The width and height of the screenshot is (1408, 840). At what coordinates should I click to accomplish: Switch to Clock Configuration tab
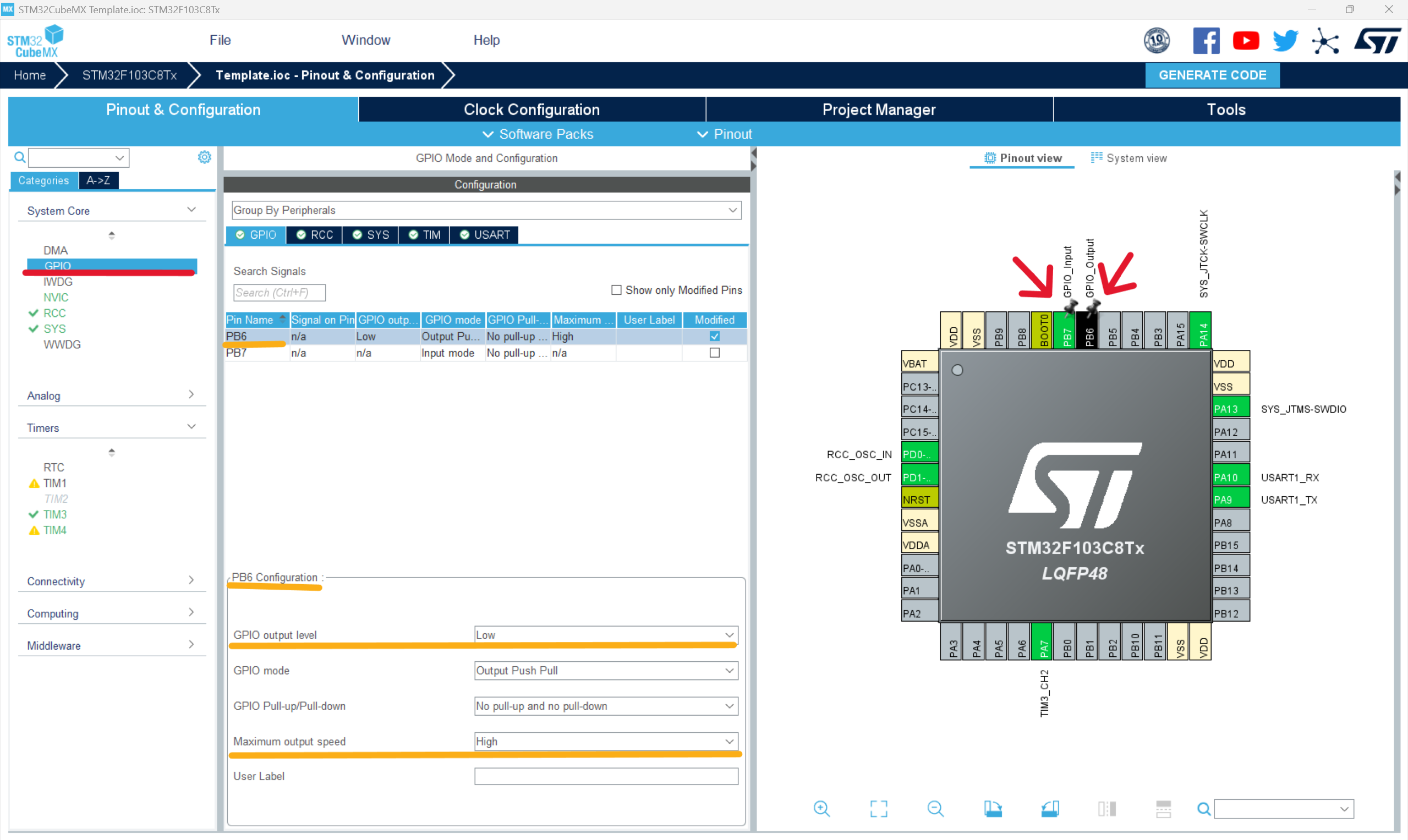[x=531, y=109]
